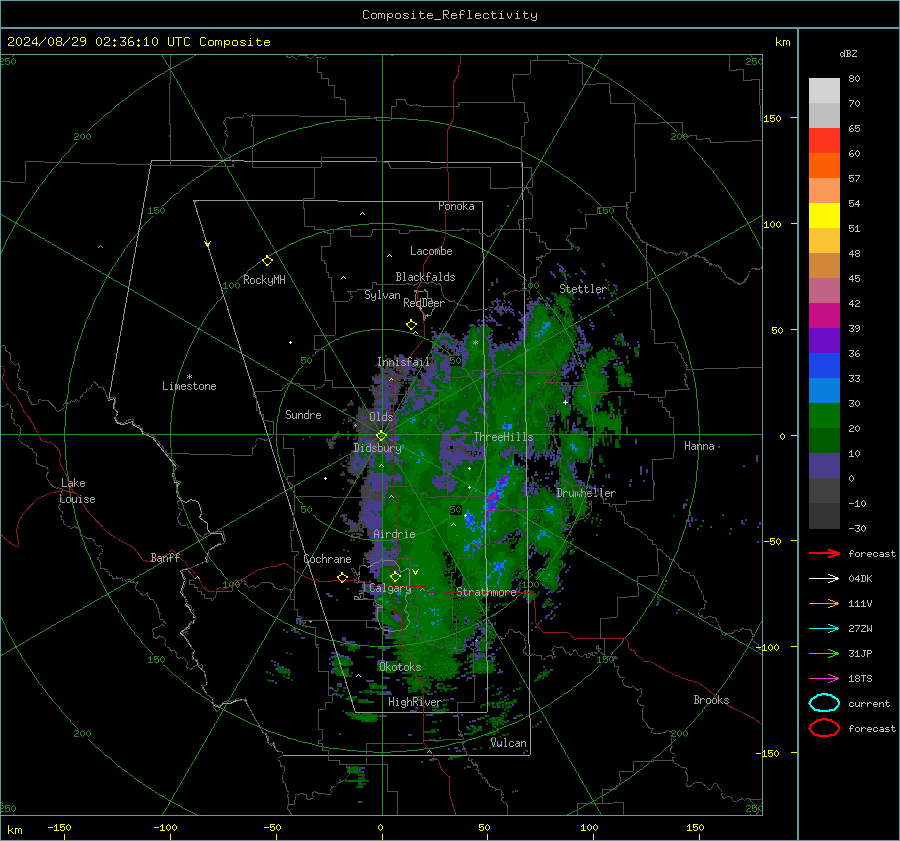Click the green 31JP arrow in legend
The height and width of the screenshot is (841, 900).
(824, 653)
